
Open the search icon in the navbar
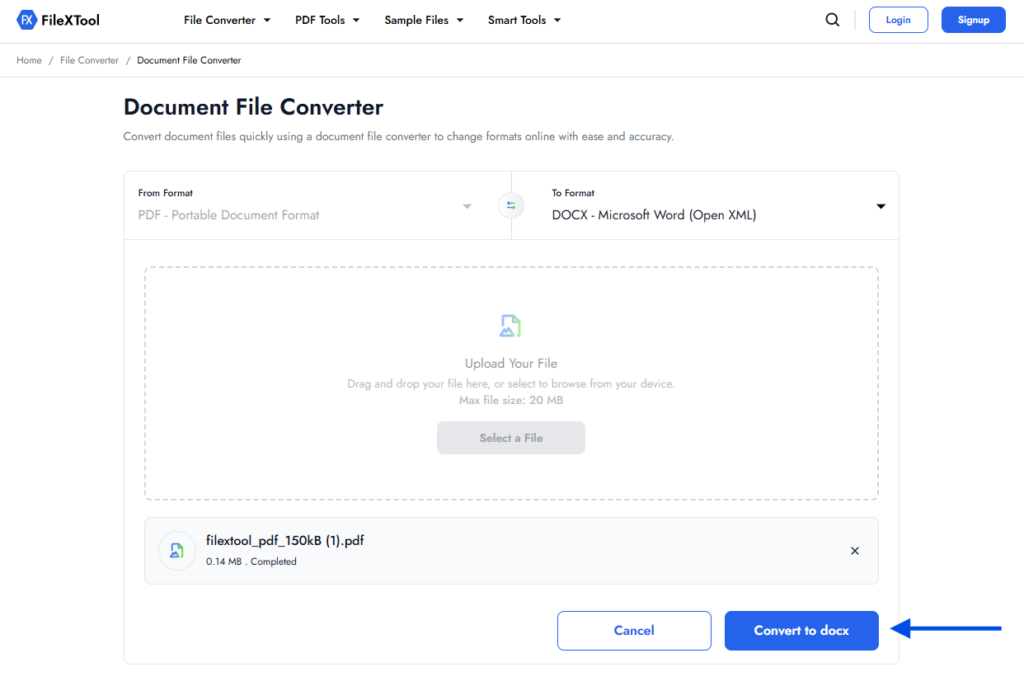pyautogui.click(x=832, y=19)
